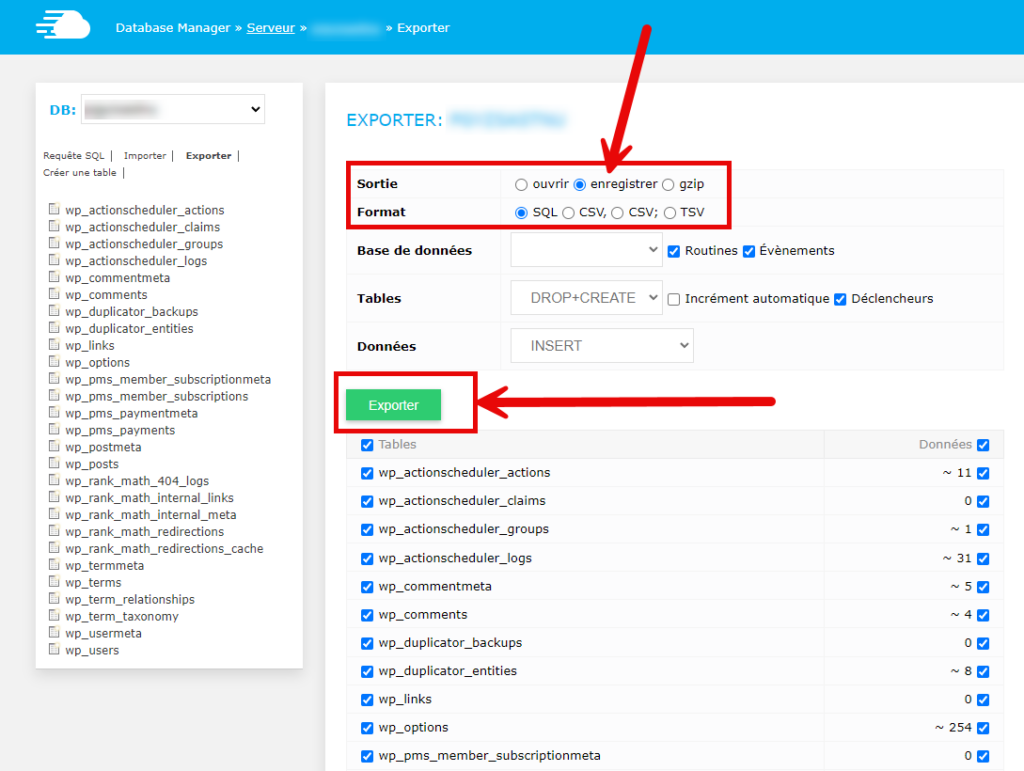Open the Tables DROP+CREATE dropdown
Image resolution: width=1024 pixels, height=771 pixels.
[586, 298]
